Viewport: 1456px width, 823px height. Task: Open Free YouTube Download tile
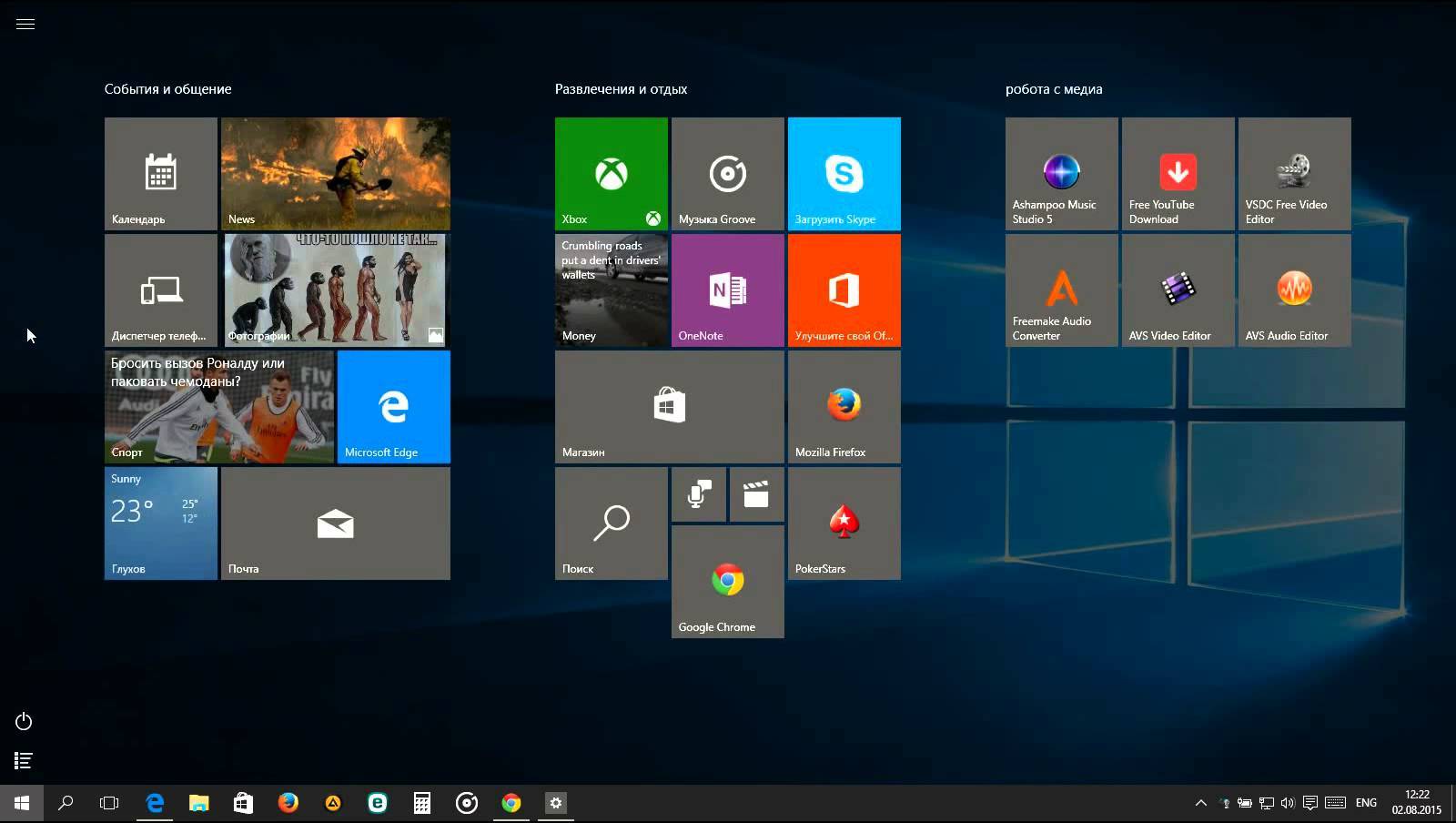(1178, 173)
